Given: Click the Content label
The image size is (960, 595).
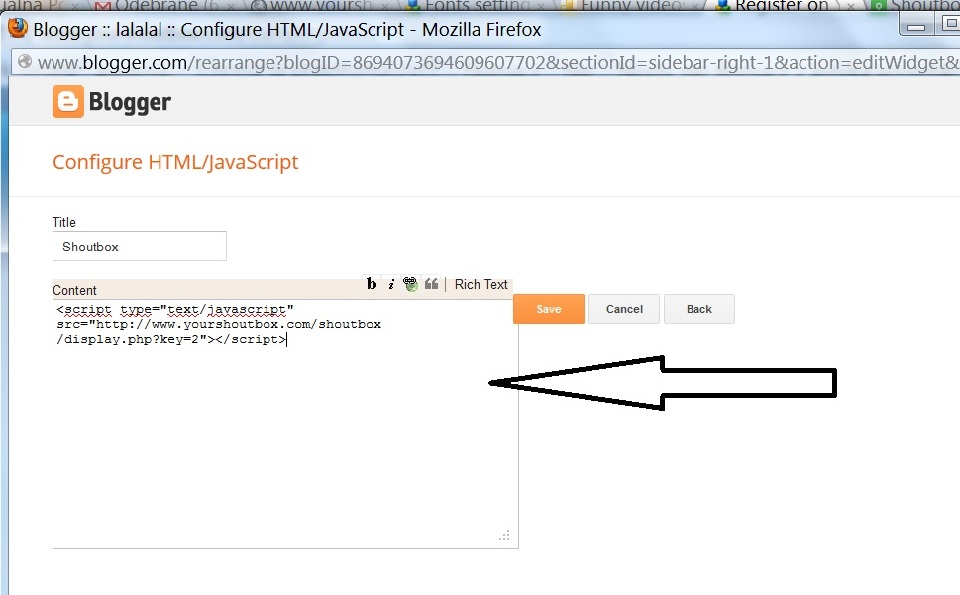Looking at the screenshot, I should tap(74, 290).
